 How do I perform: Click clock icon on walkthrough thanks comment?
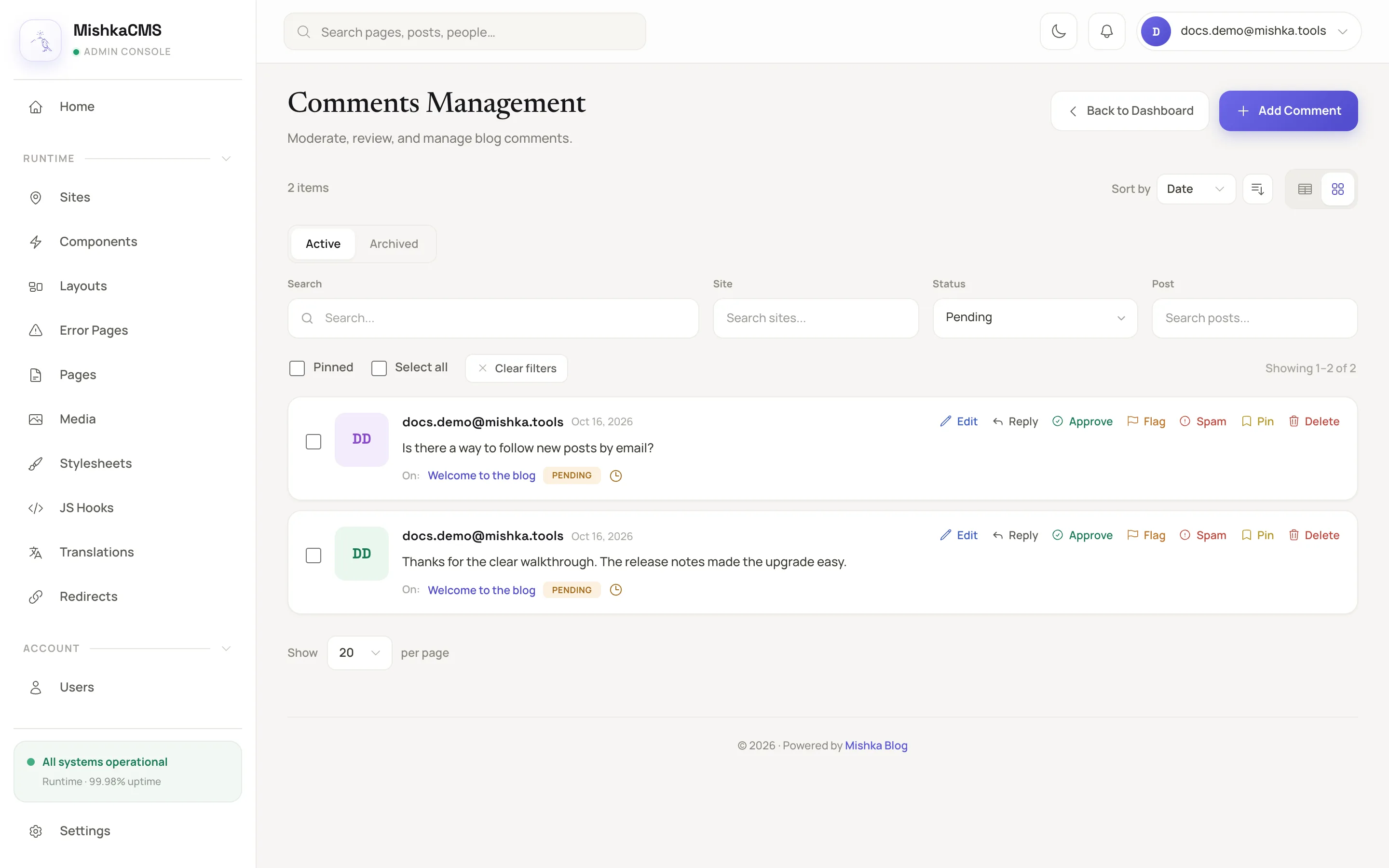click(x=616, y=590)
